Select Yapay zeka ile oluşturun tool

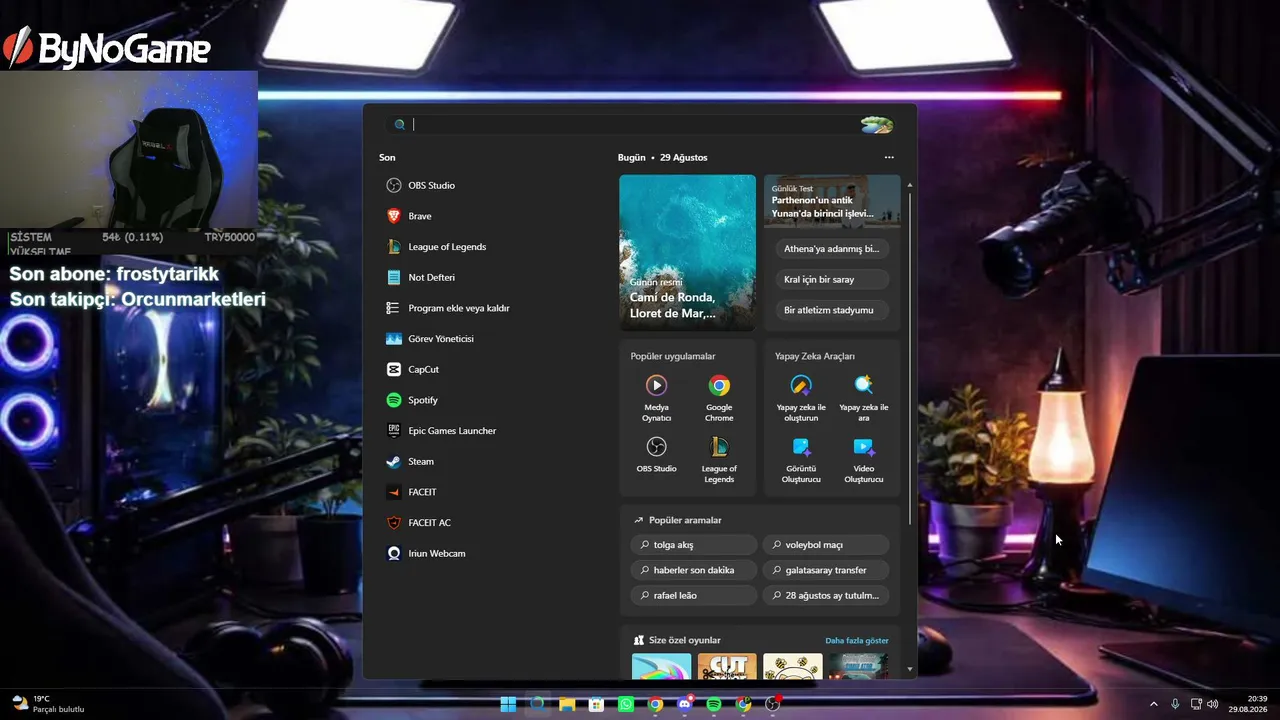coord(801,397)
